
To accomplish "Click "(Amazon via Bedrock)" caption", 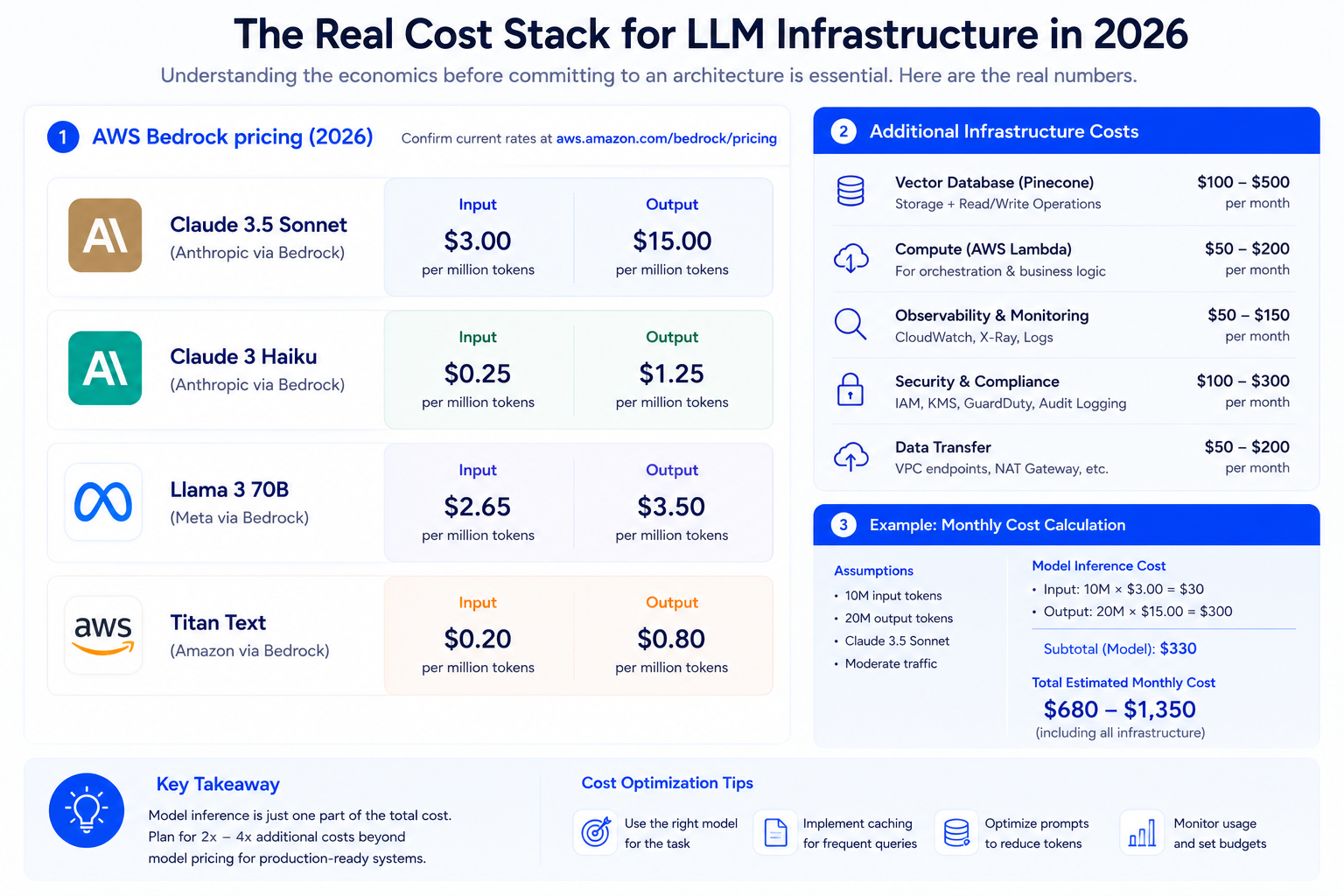I will pyautogui.click(x=249, y=651).
